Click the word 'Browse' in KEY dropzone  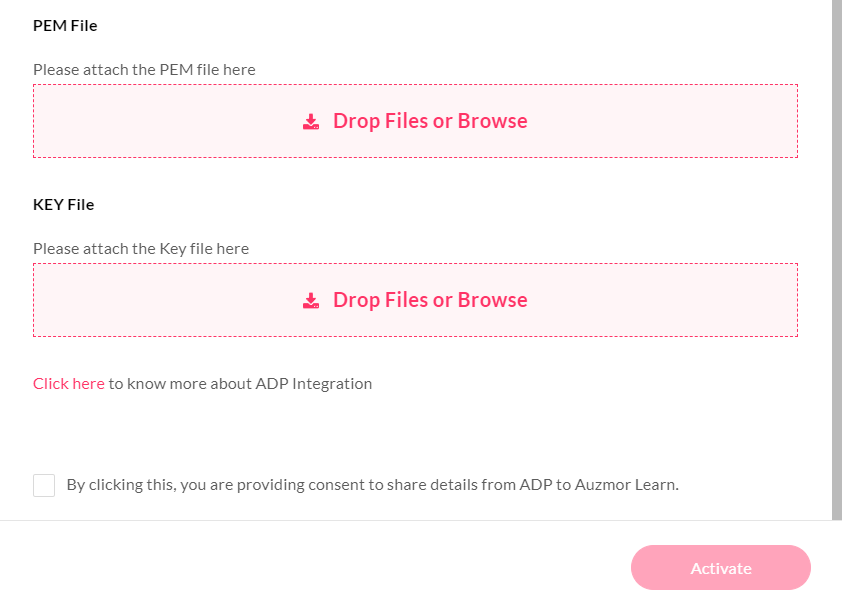tap(492, 300)
